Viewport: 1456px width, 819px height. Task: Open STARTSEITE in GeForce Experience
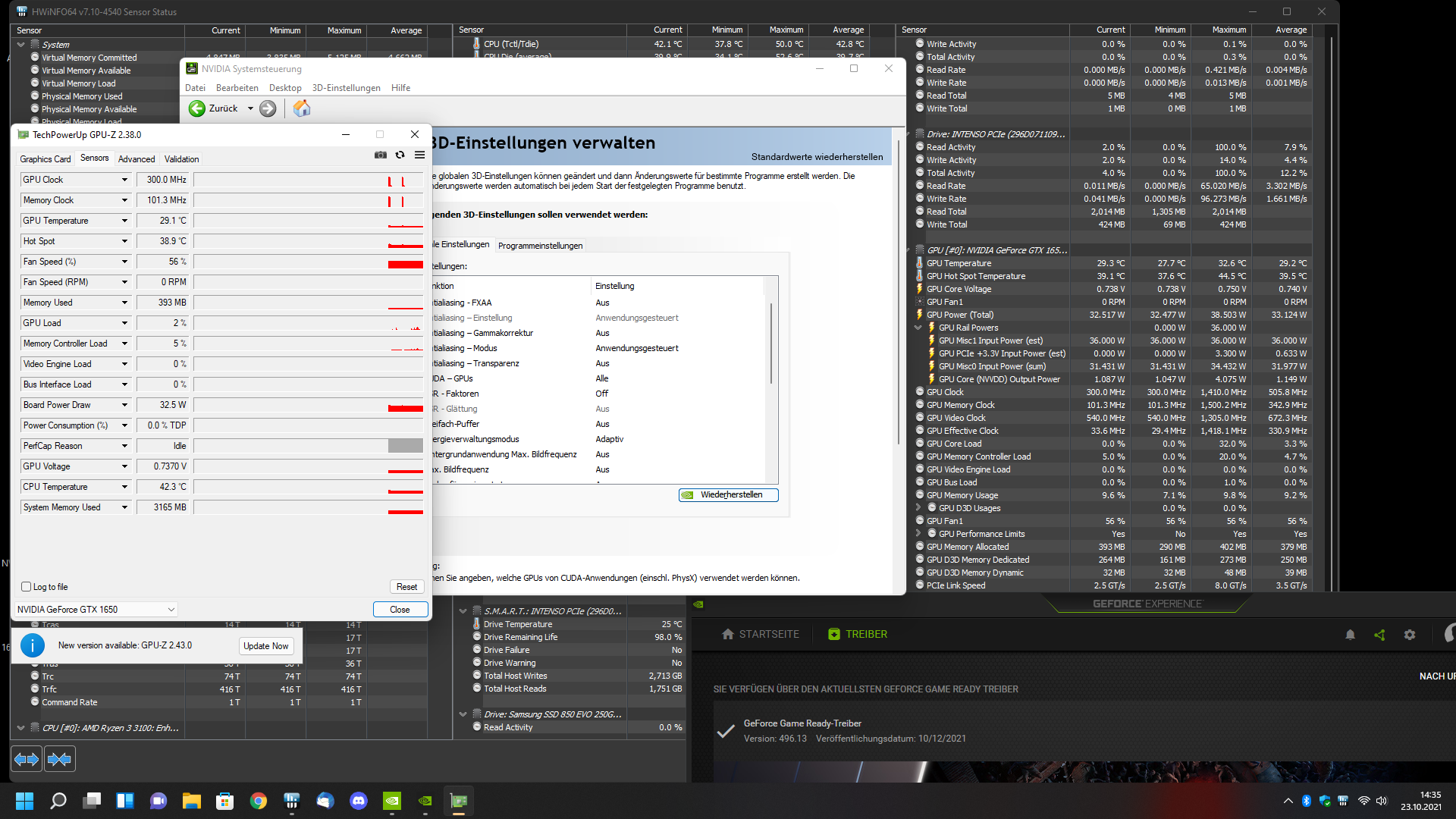[761, 634]
